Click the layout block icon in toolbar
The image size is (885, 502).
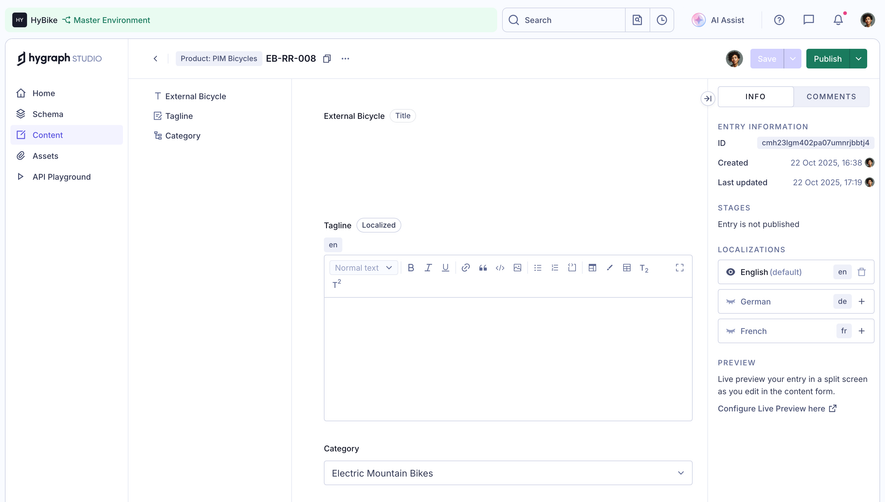[592, 268]
